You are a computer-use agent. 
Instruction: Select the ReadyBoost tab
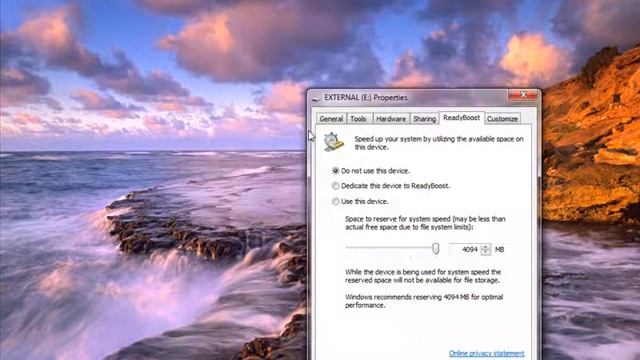click(462, 118)
